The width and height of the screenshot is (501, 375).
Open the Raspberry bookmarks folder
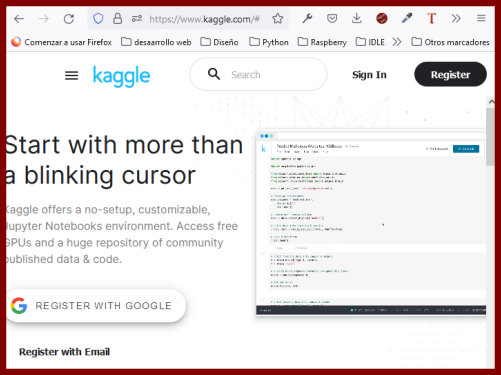pyautogui.click(x=322, y=42)
